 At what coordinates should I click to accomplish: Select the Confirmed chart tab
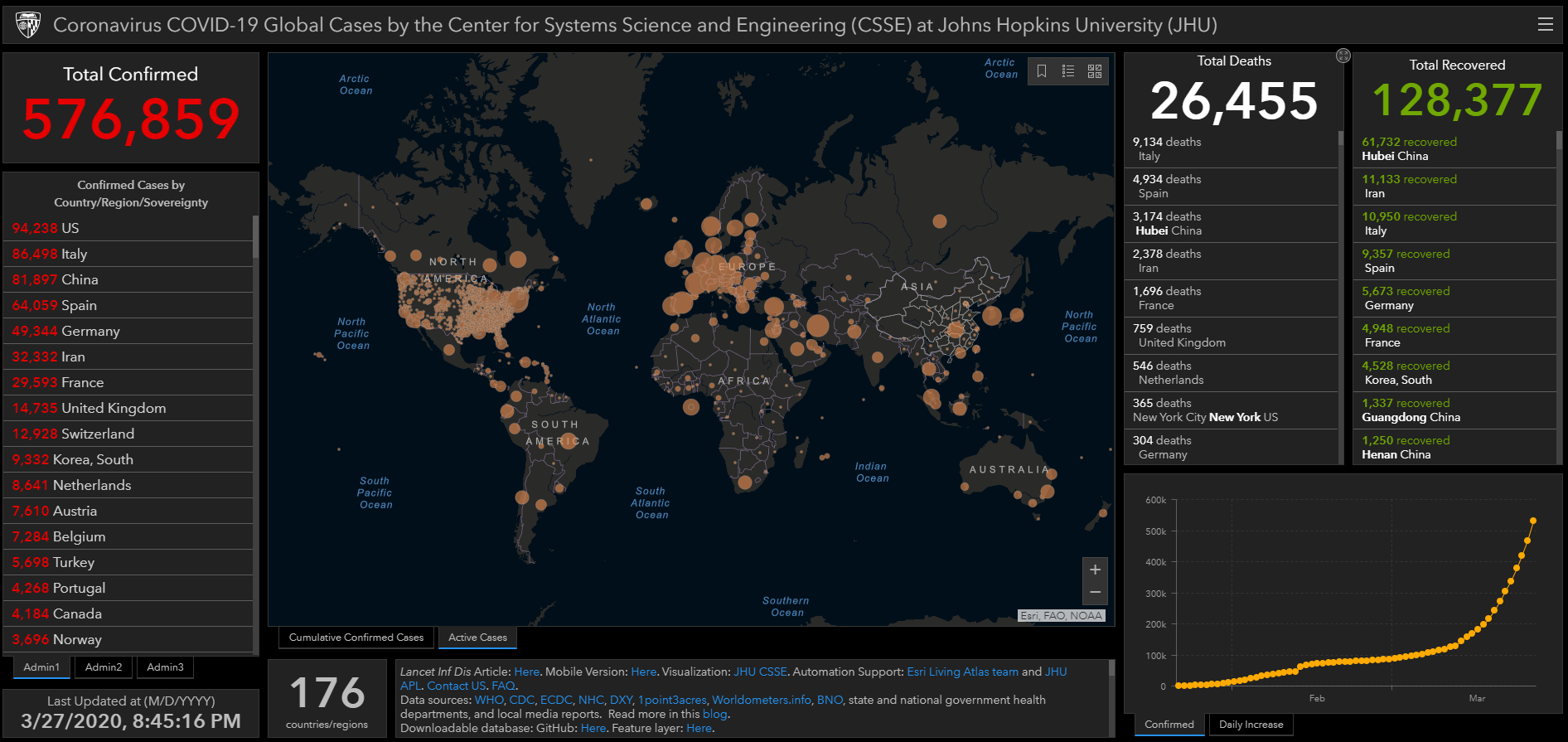[x=1169, y=725]
